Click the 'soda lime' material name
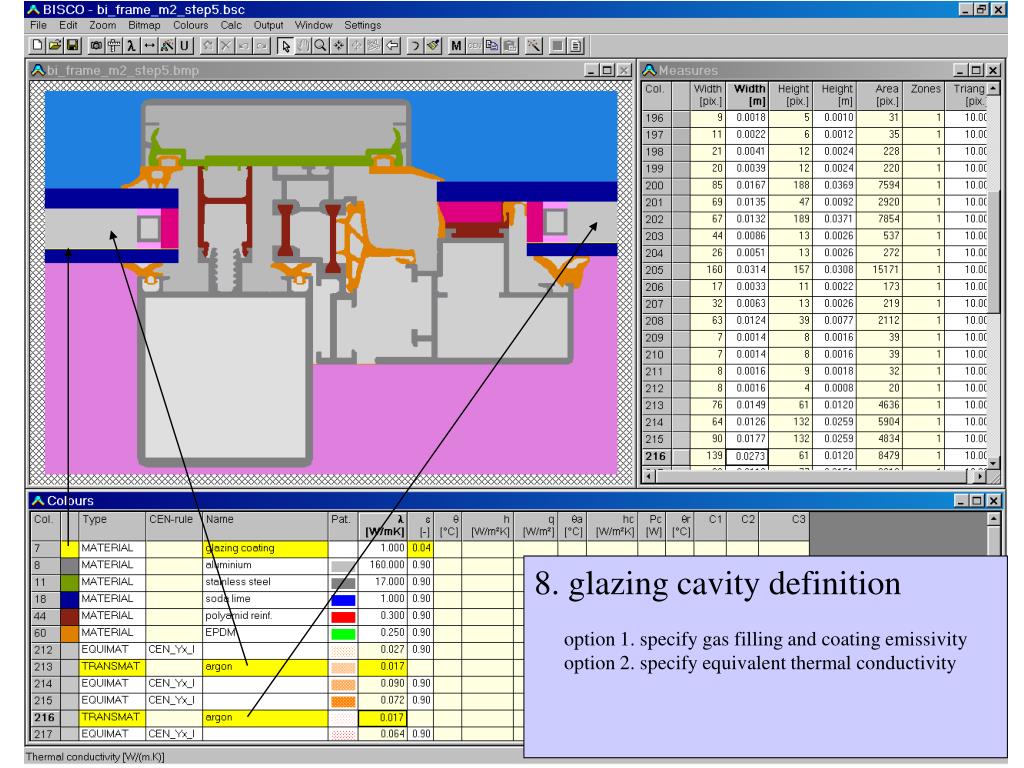 coord(228,599)
